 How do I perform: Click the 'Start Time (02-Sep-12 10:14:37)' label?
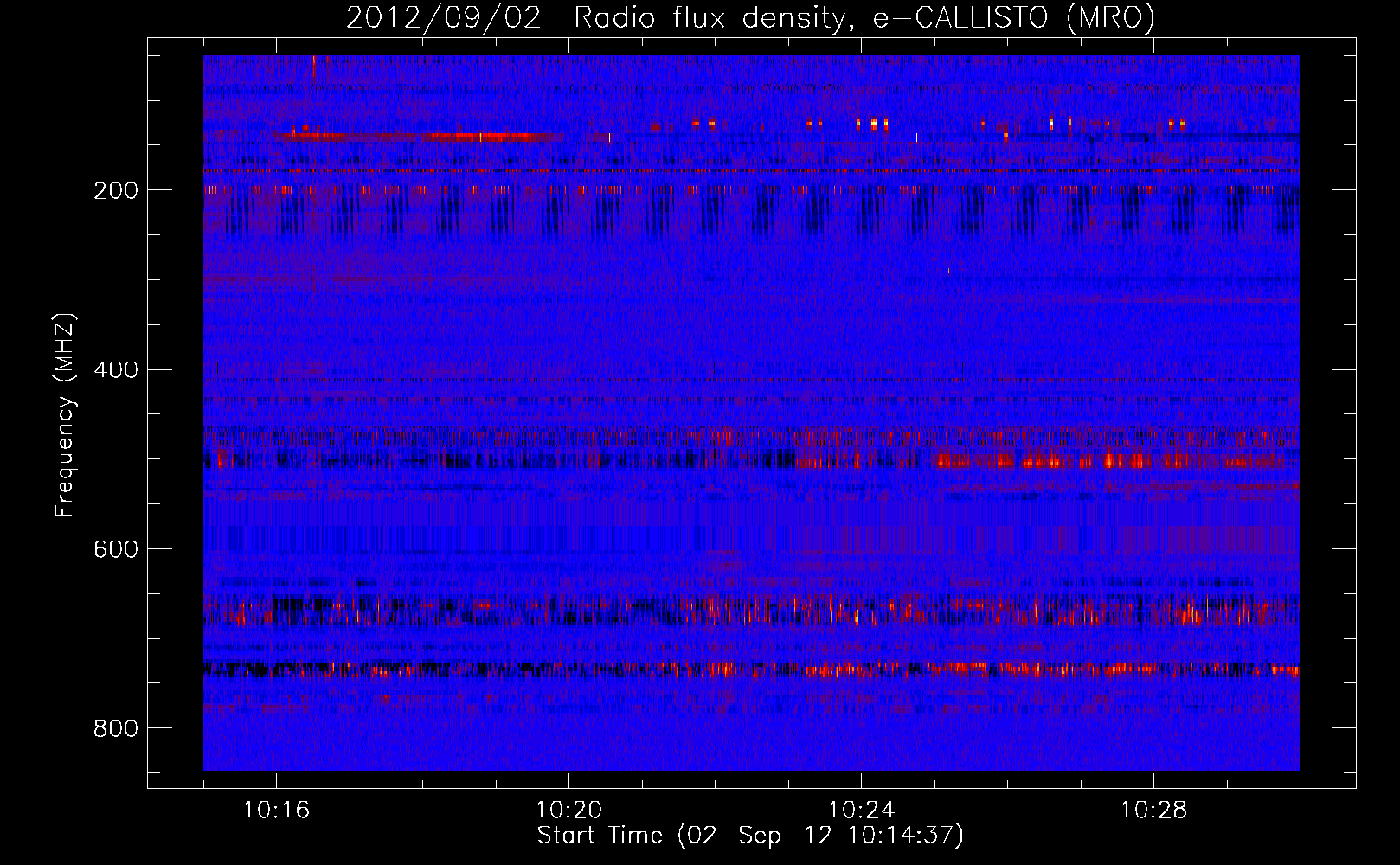pyautogui.click(x=750, y=836)
